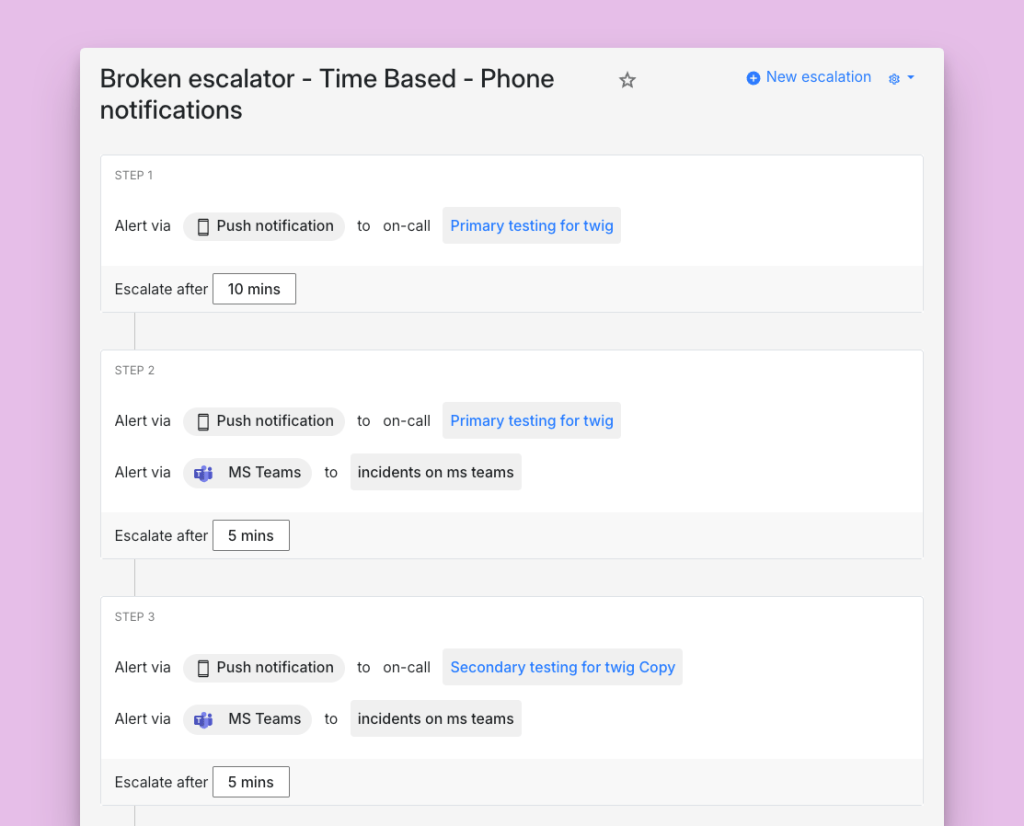
Task: Click the phone icon in Step 3
Action: (x=203, y=668)
